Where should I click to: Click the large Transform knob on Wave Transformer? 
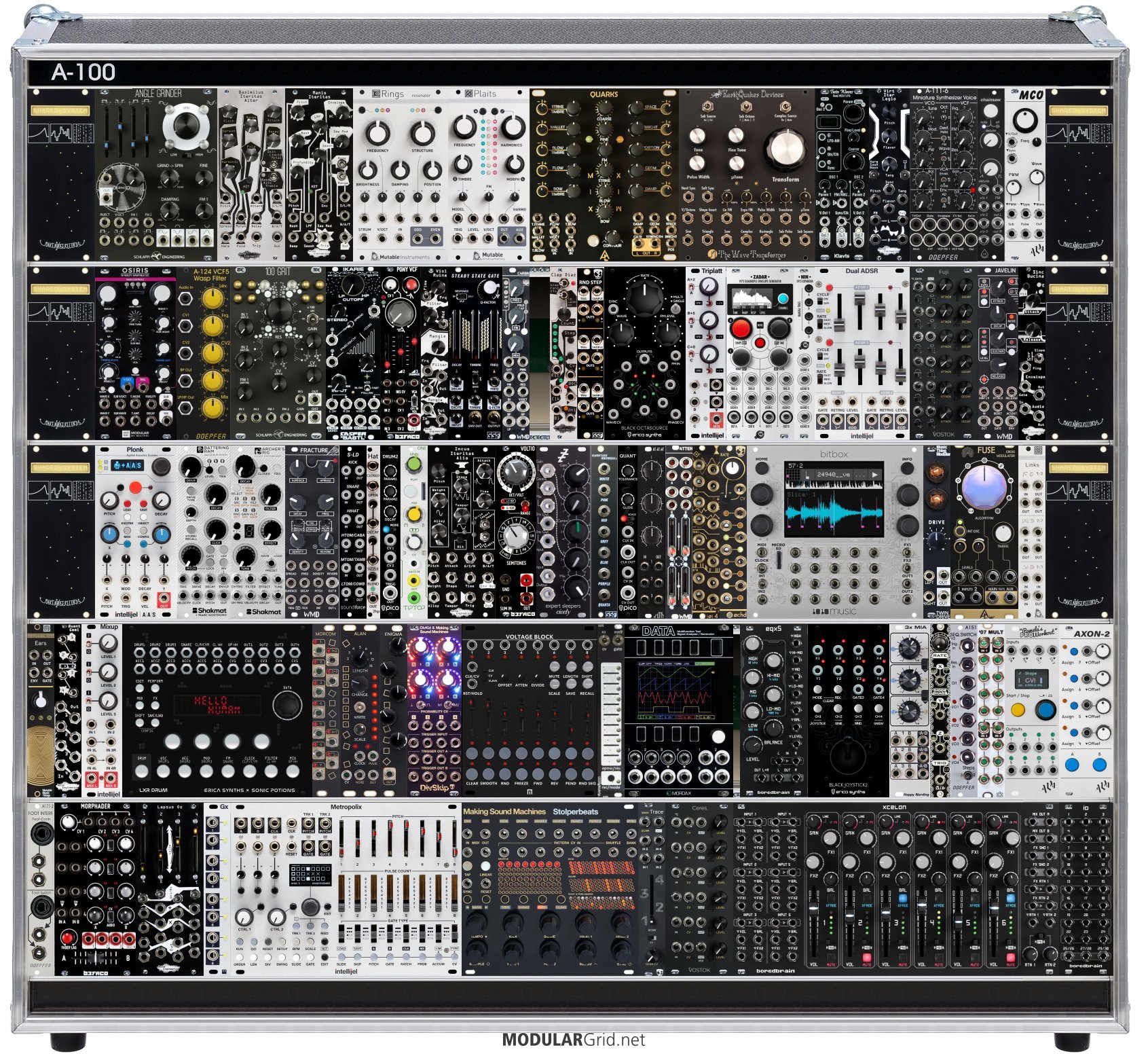(x=785, y=149)
